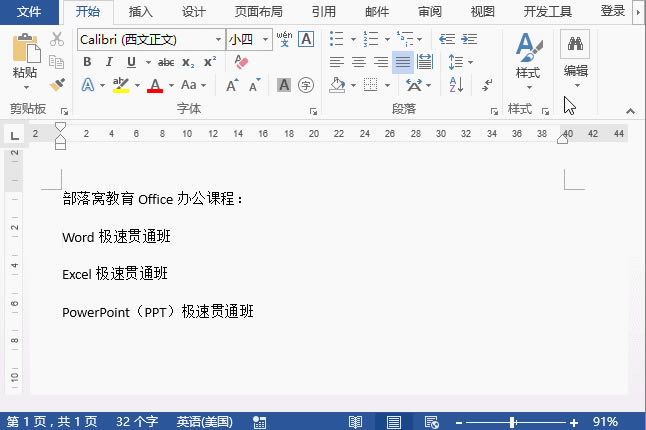Viewport: 646px width, 430px height.
Task: Apply bullet list
Action: [337, 39]
